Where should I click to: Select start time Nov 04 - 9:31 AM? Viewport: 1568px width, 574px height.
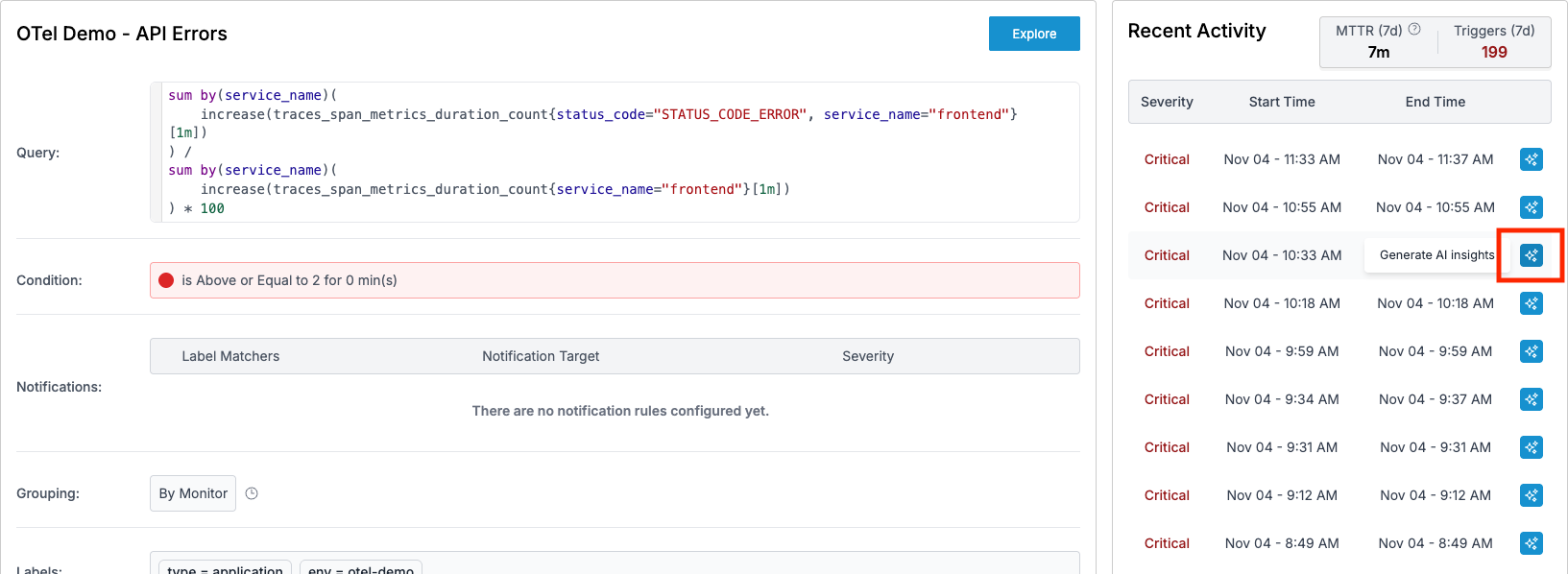[x=1282, y=447]
